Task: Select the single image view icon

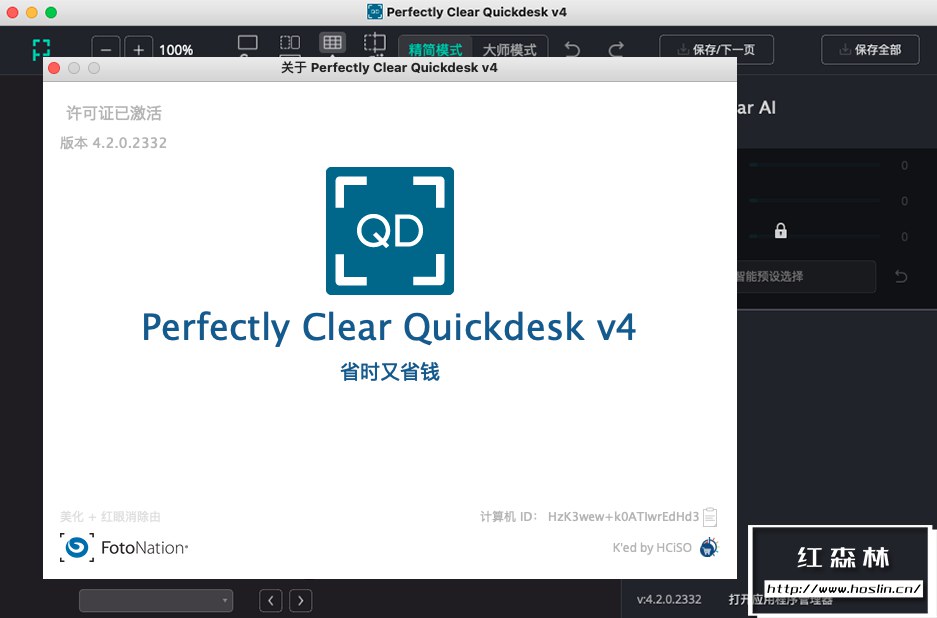Action: (x=247, y=44)
